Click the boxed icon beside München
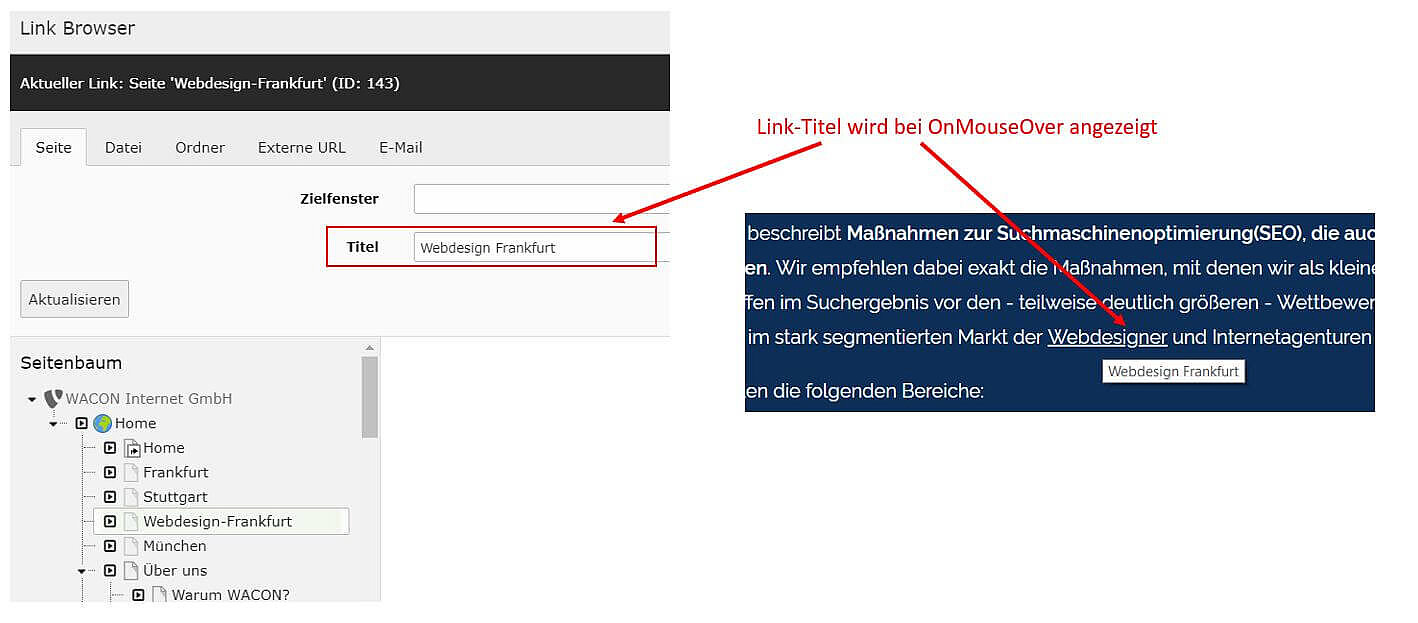Viewport: 1418px width, 623px height. tap(109, 546)
